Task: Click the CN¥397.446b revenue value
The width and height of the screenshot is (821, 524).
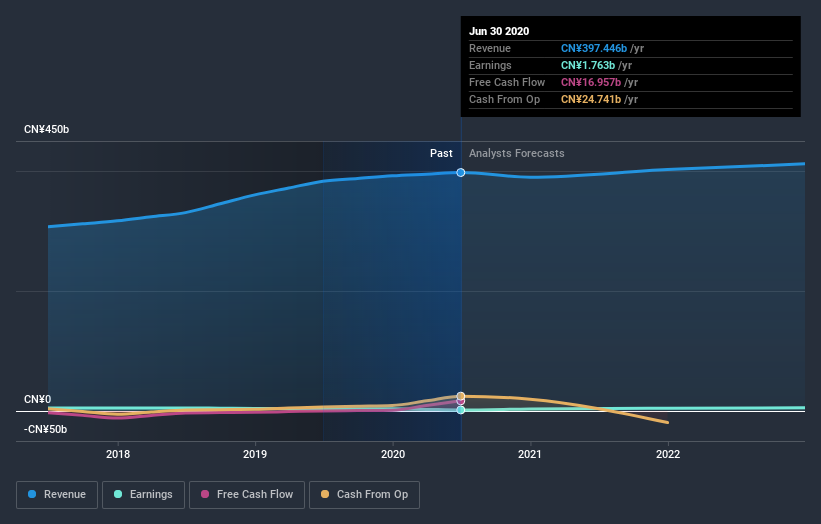Action: (594, 48)
